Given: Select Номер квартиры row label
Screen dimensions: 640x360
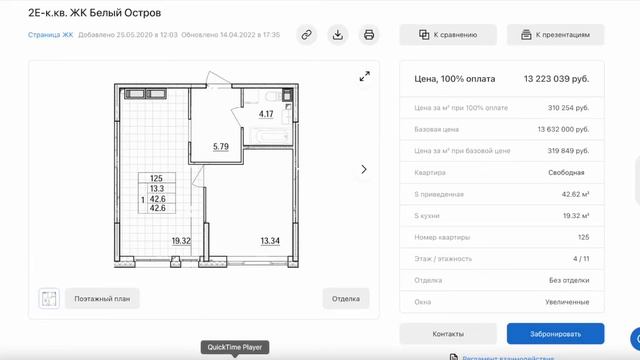Looking at the screenshot, I should (442, 237).
